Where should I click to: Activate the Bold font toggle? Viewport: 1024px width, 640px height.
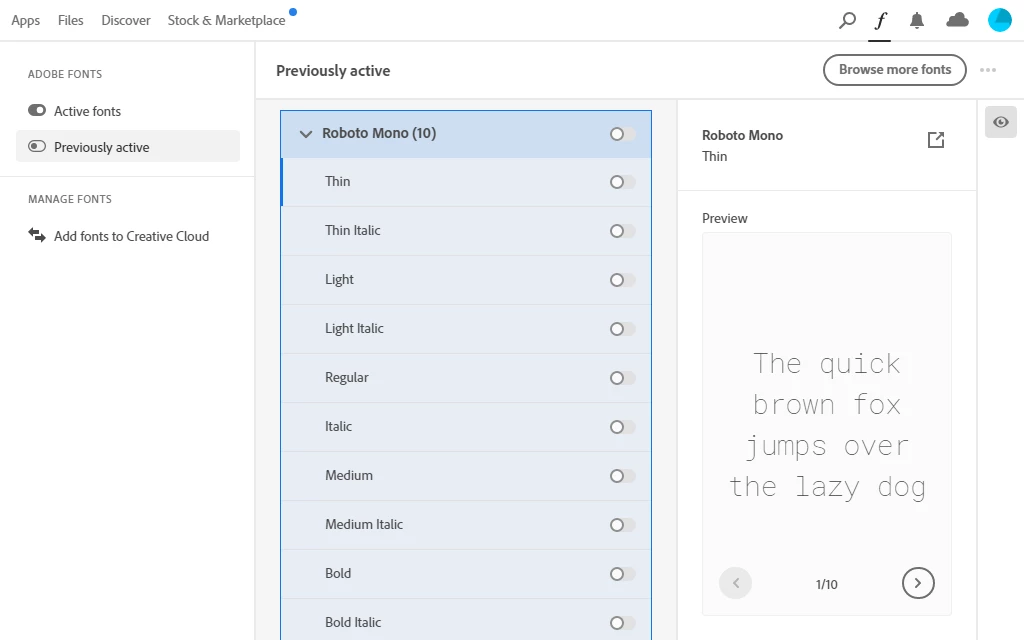[622, 574]
